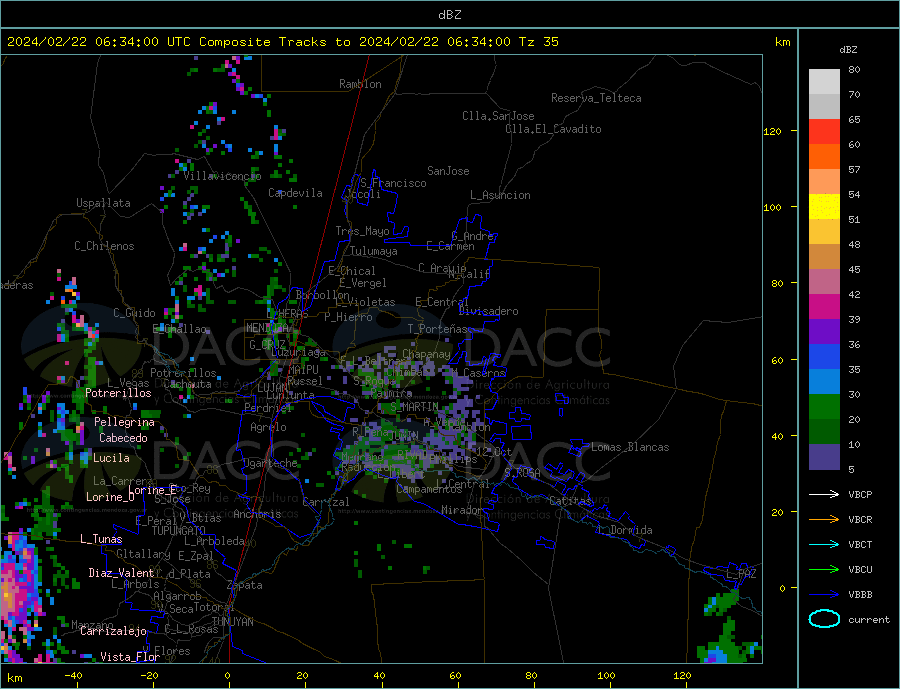Click the 'VBCP' legend label

(860, 494)
